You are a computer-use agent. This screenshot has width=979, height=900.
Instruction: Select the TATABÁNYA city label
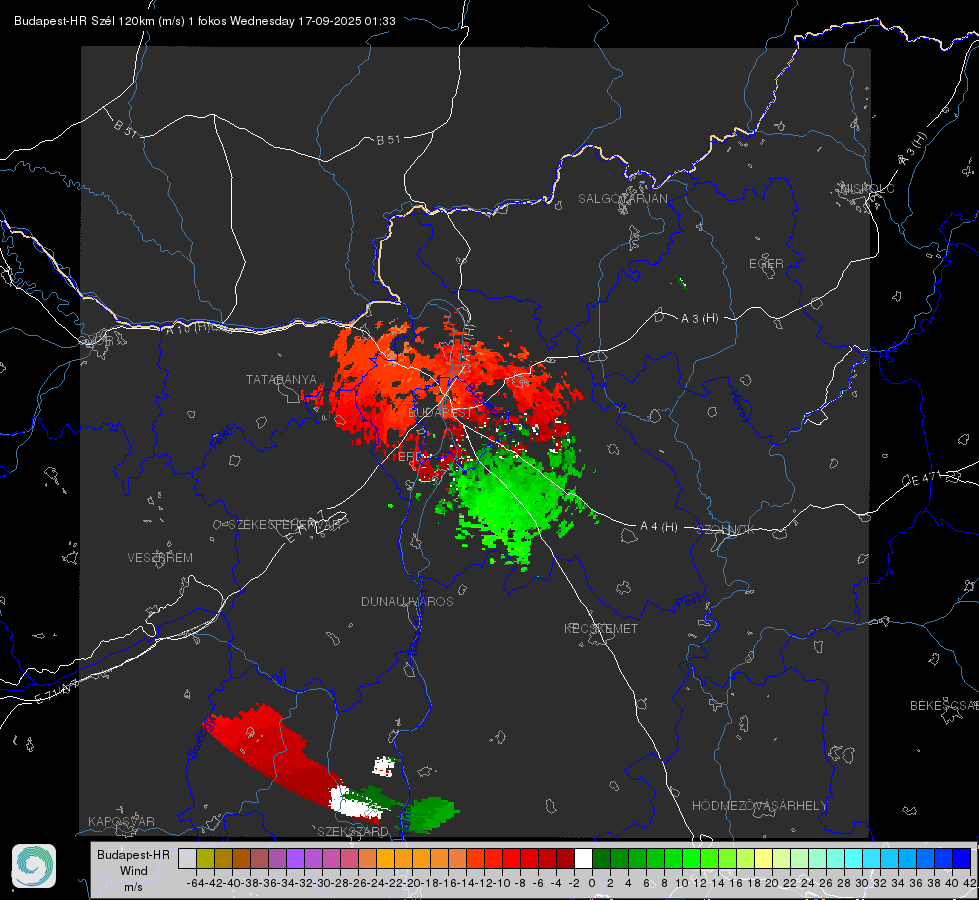coord(281,380)
